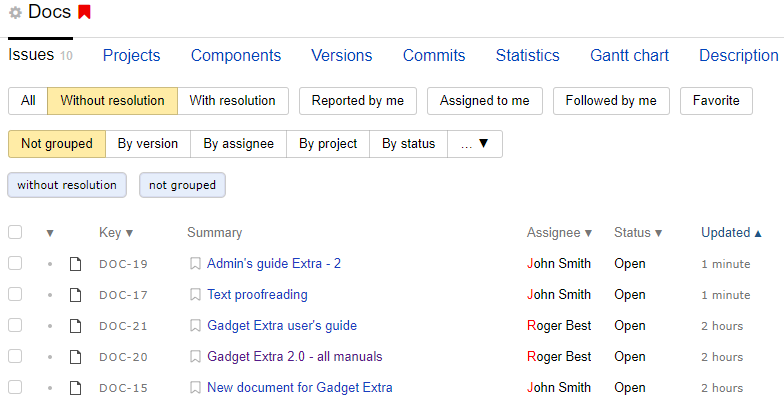Switch to the Gantt chart tab
This screenshot has width=784, height=402.
point(629,56)
